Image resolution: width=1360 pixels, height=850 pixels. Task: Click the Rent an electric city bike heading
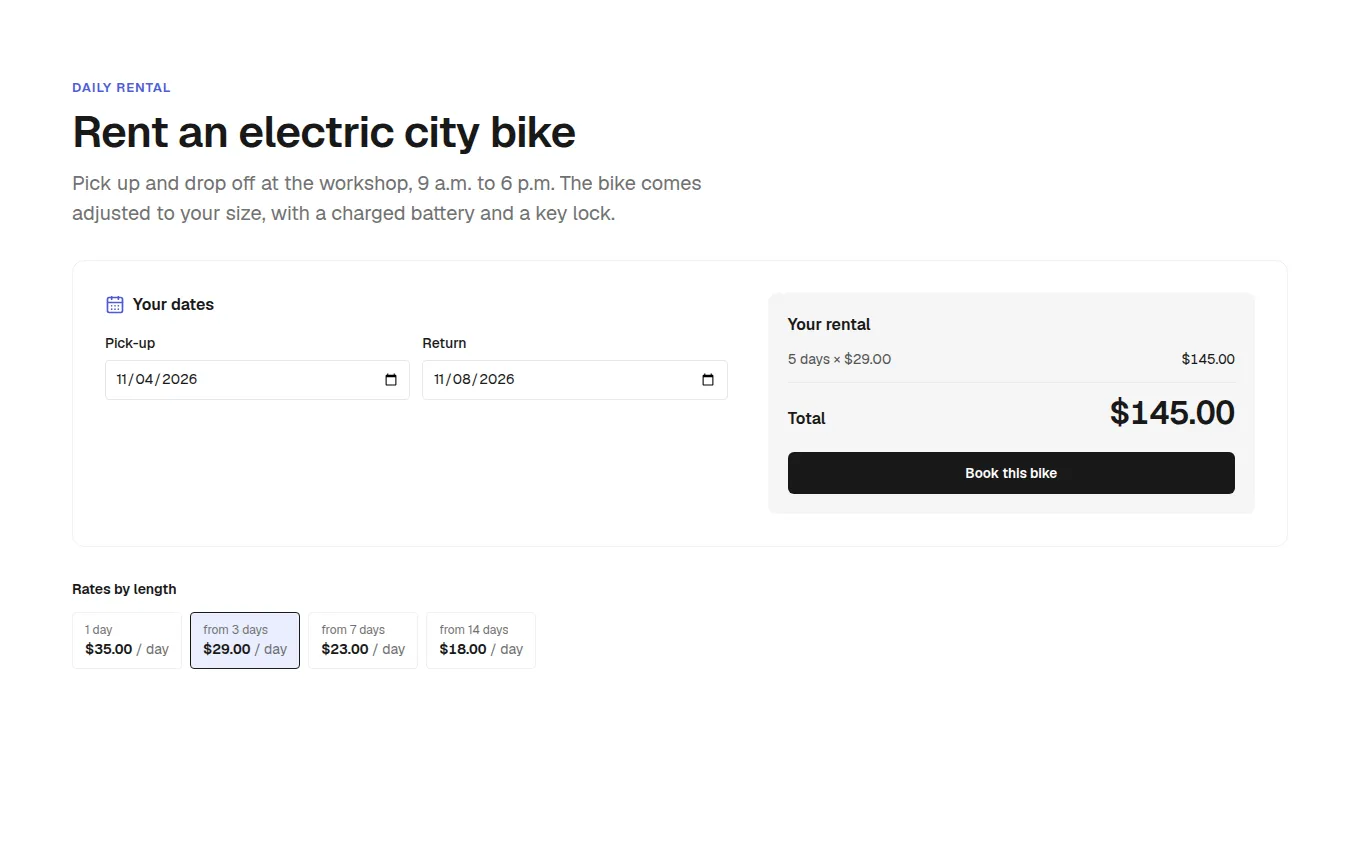pyautogui.click(x=324, y=132)
